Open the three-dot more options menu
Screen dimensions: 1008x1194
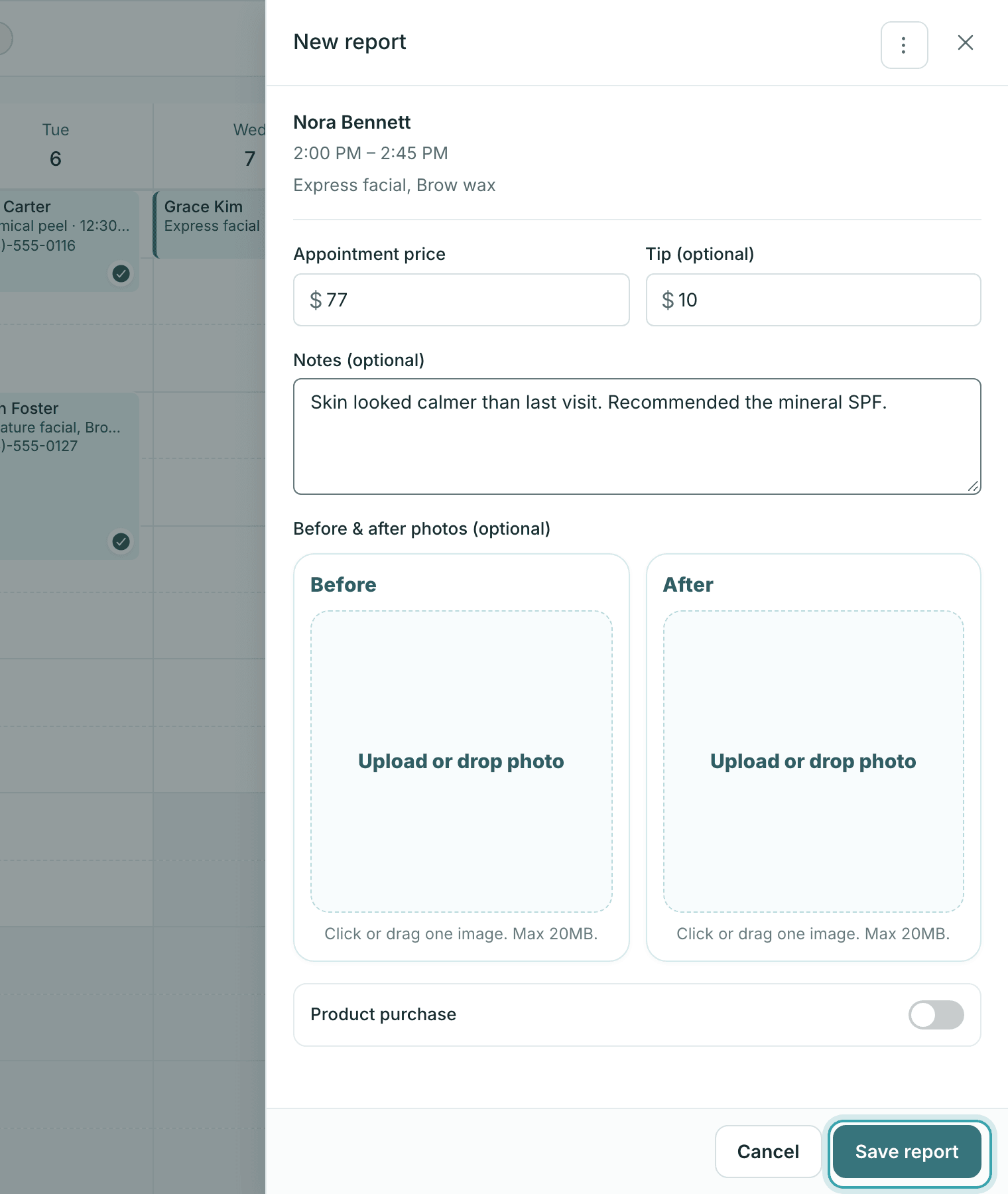(x=904, y=45)
